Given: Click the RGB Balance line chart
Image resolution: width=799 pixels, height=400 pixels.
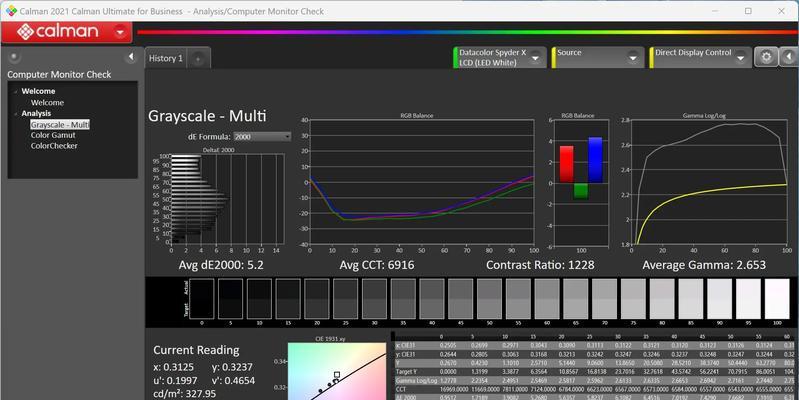Looking at the screenshot, I should [421, 182].
